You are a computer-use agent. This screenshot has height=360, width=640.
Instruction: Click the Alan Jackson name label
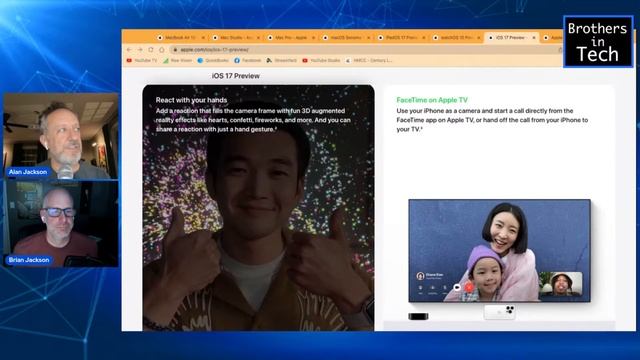(28, 172)
